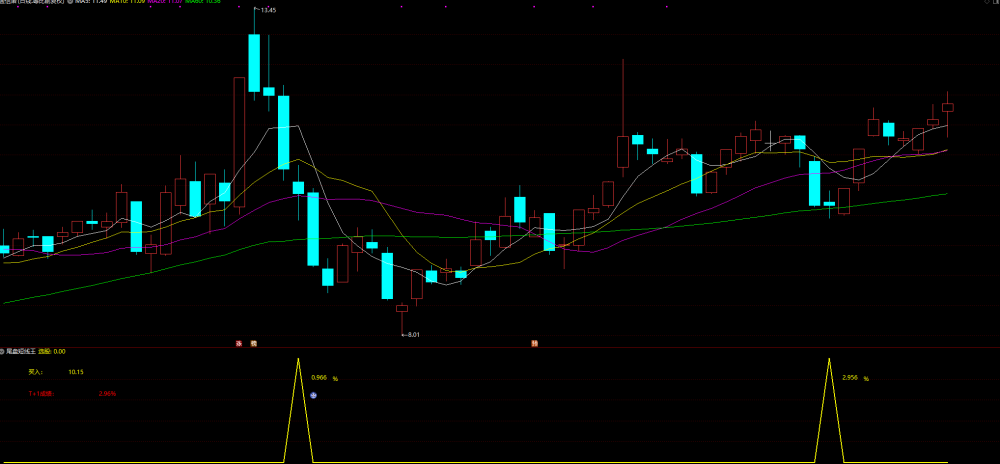Open the indicator panel settings gear icon

(x=3, y=351)
